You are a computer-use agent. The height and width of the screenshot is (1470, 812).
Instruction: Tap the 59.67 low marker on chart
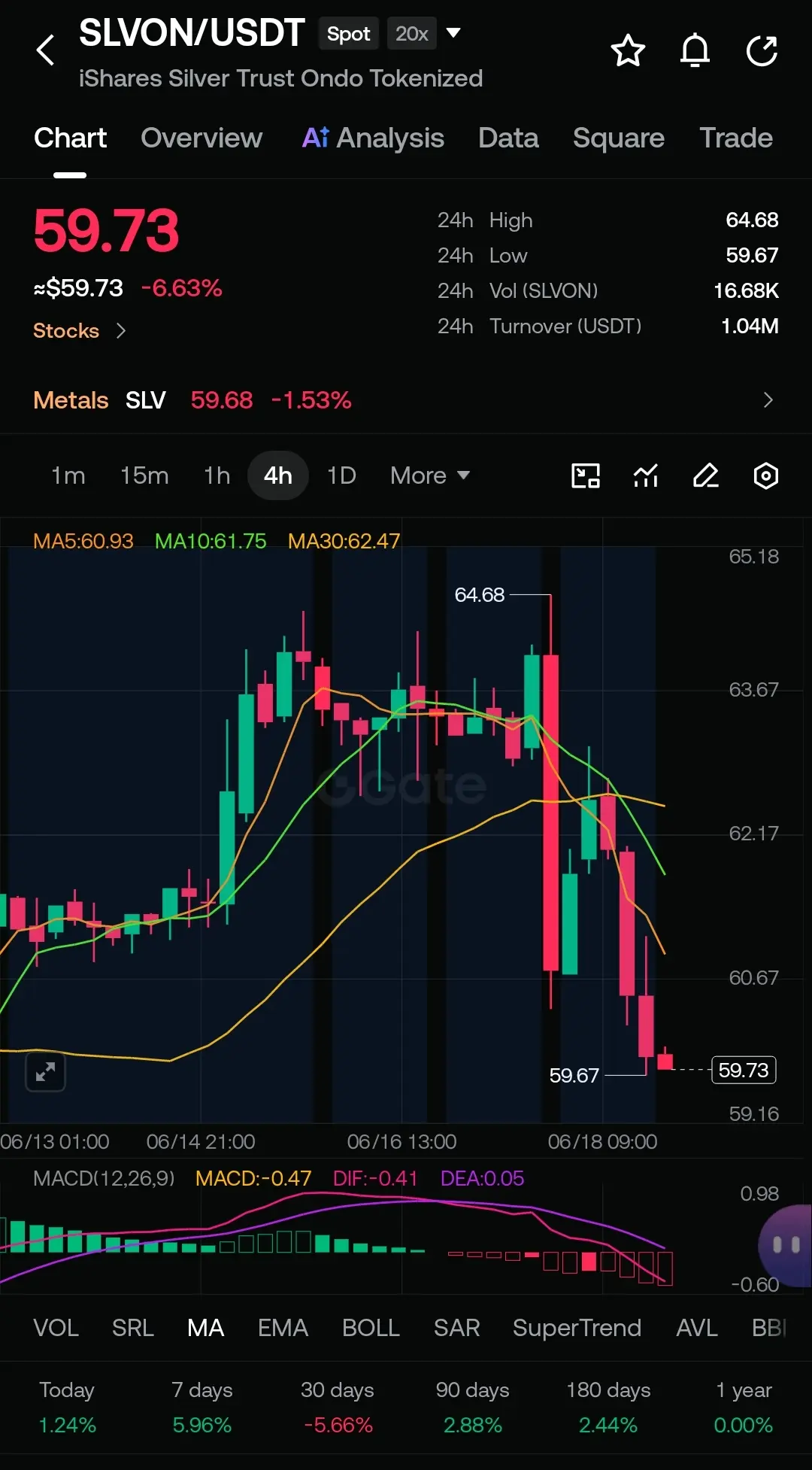point(574,1076)
